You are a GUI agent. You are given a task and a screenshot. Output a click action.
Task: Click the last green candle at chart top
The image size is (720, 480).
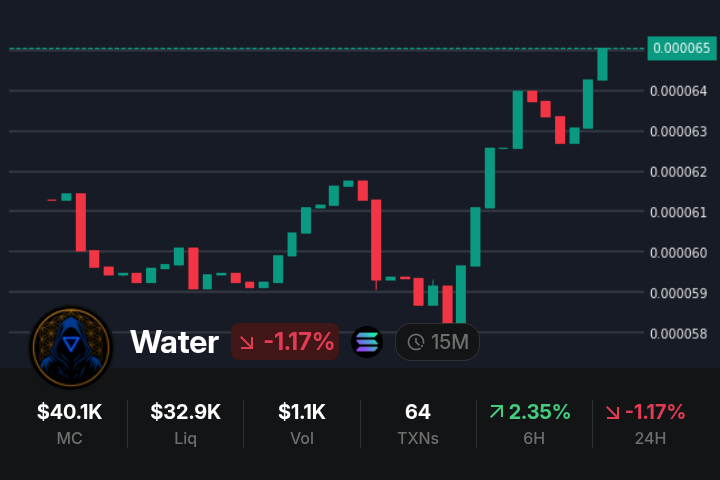[602, 64]
